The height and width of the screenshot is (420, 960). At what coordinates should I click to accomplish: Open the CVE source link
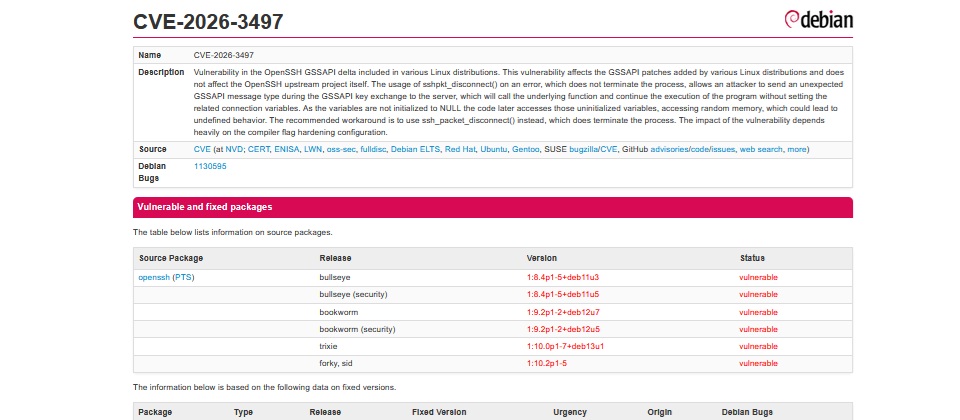coord(202,149)
